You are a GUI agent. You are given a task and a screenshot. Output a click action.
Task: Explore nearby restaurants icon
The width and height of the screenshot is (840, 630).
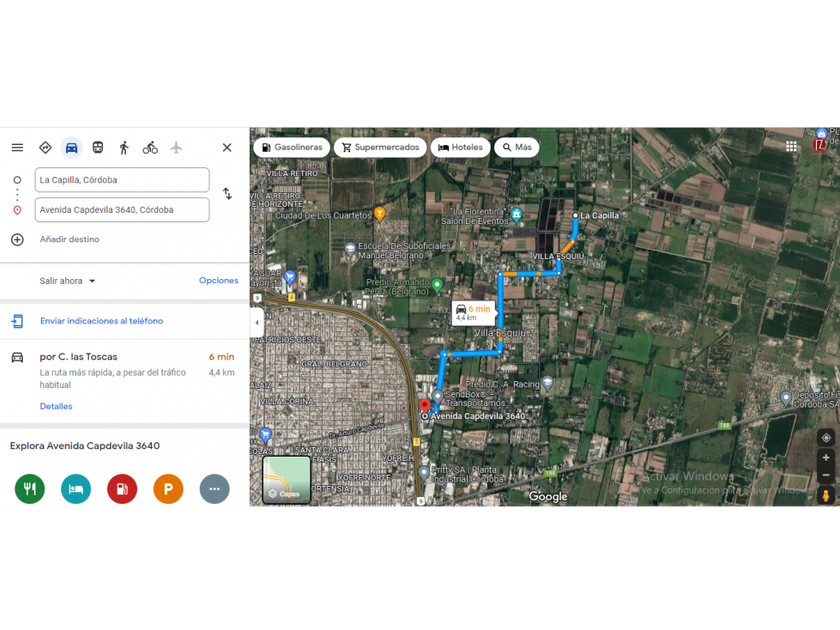coord(30,489)
